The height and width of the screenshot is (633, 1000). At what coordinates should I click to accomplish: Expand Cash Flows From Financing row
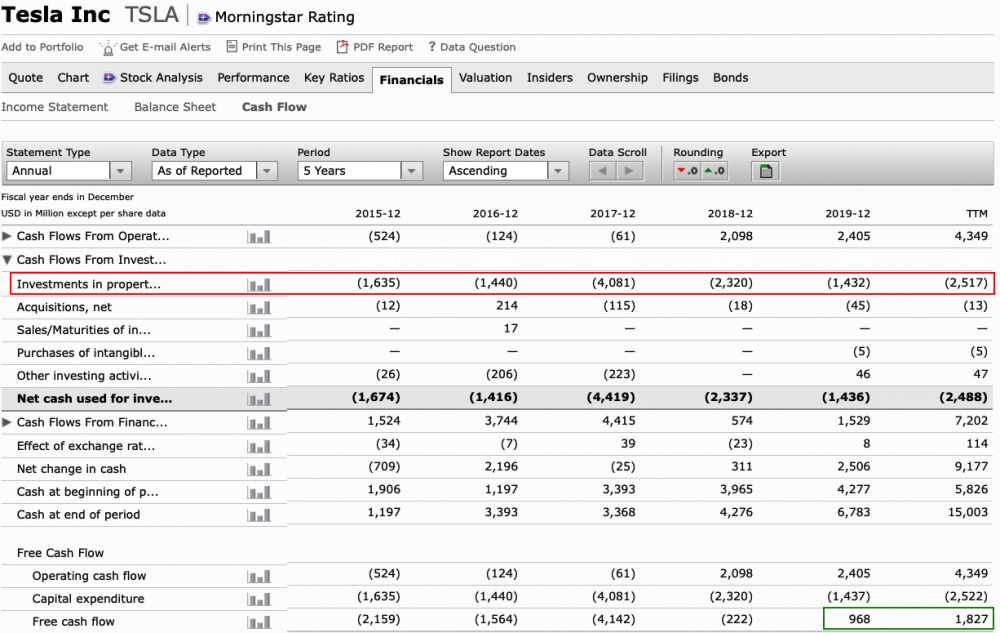(x=8, y=422)
